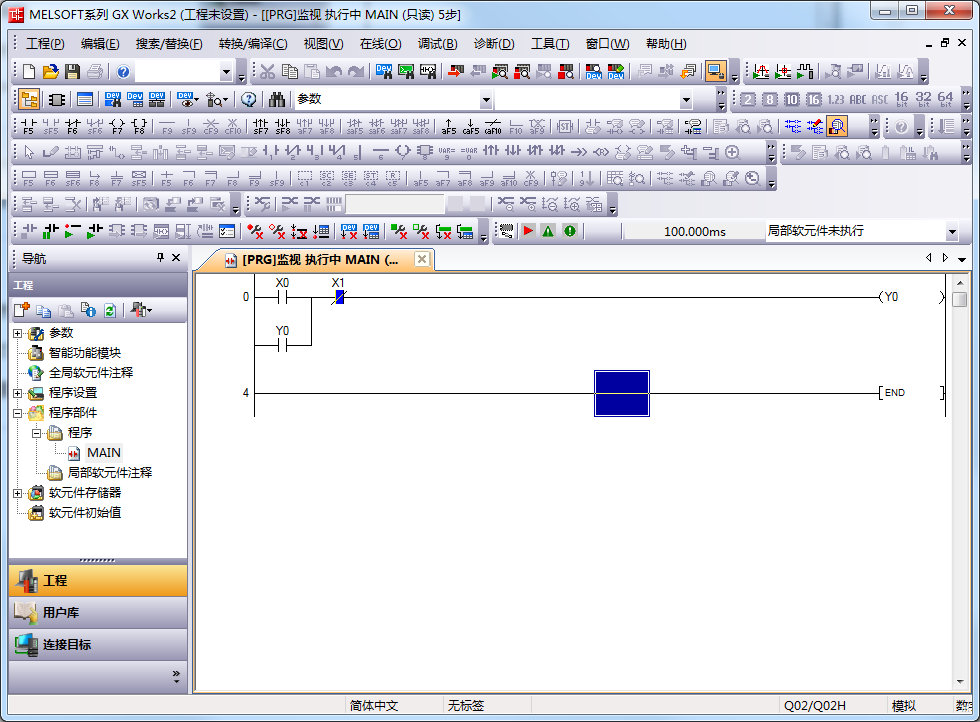
Task: Click the Open project folder icon
Action: (x=50, y=72)
